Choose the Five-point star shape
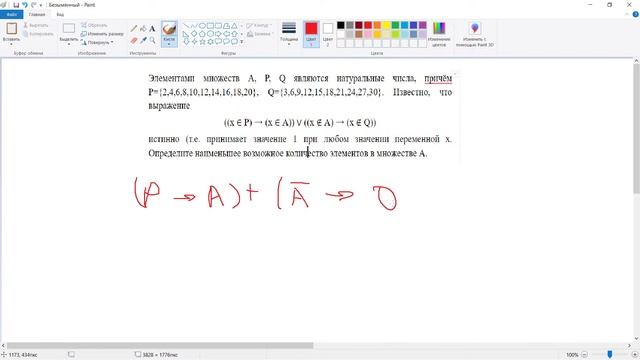 click(x=202, y=41)
